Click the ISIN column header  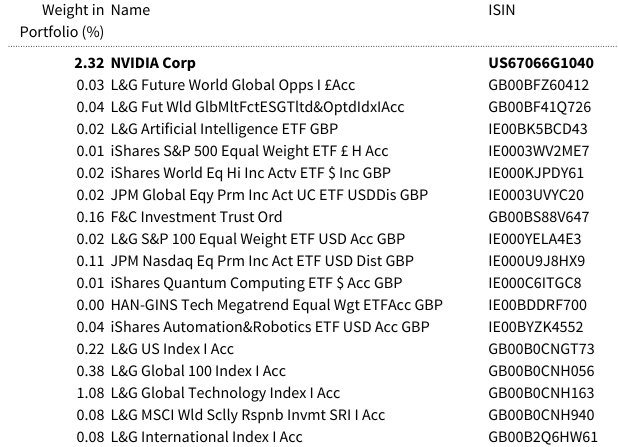pyautogui.click(x=501, y=10)
